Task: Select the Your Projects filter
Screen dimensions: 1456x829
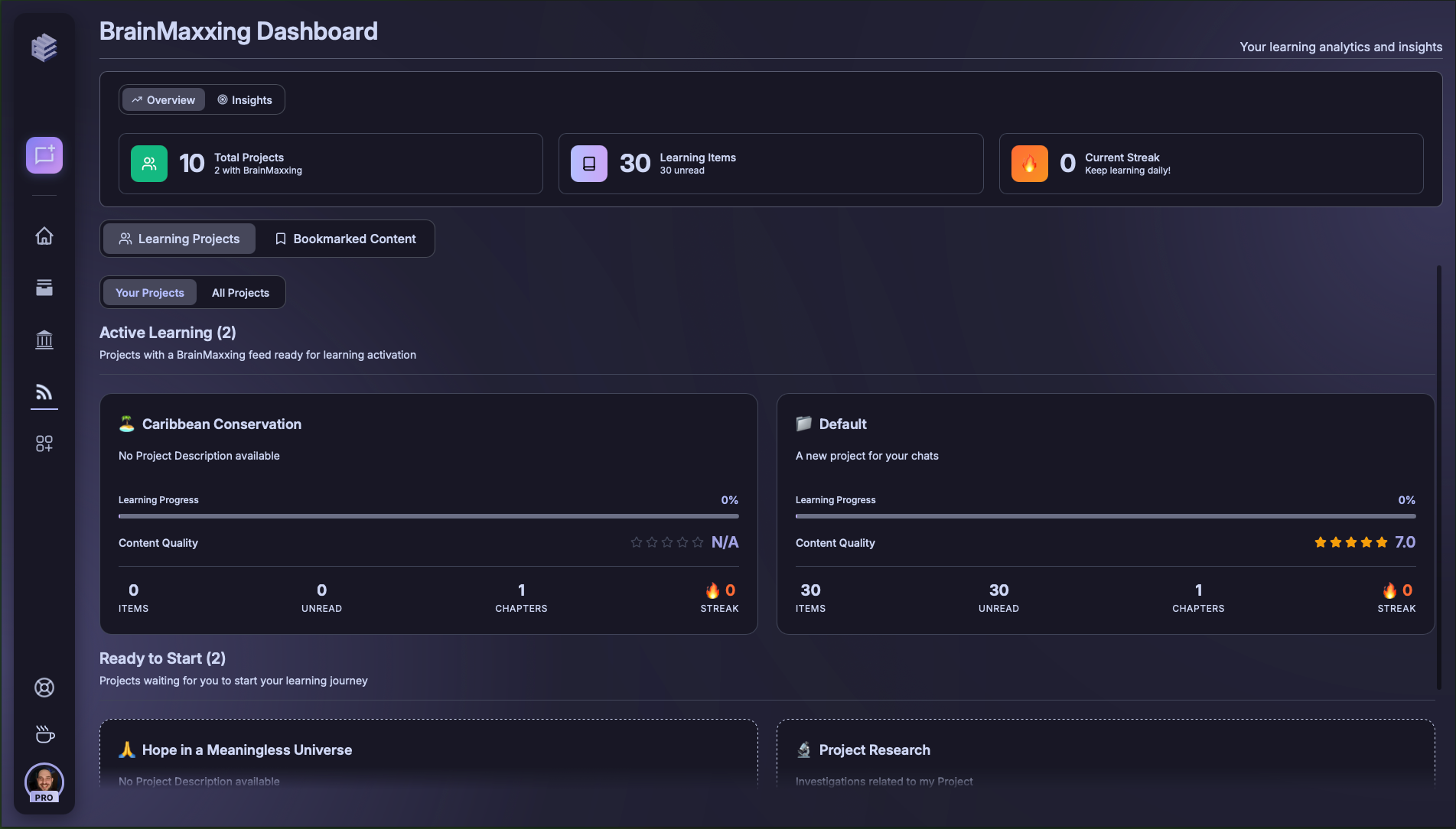Action: click(x=149, y=292)
